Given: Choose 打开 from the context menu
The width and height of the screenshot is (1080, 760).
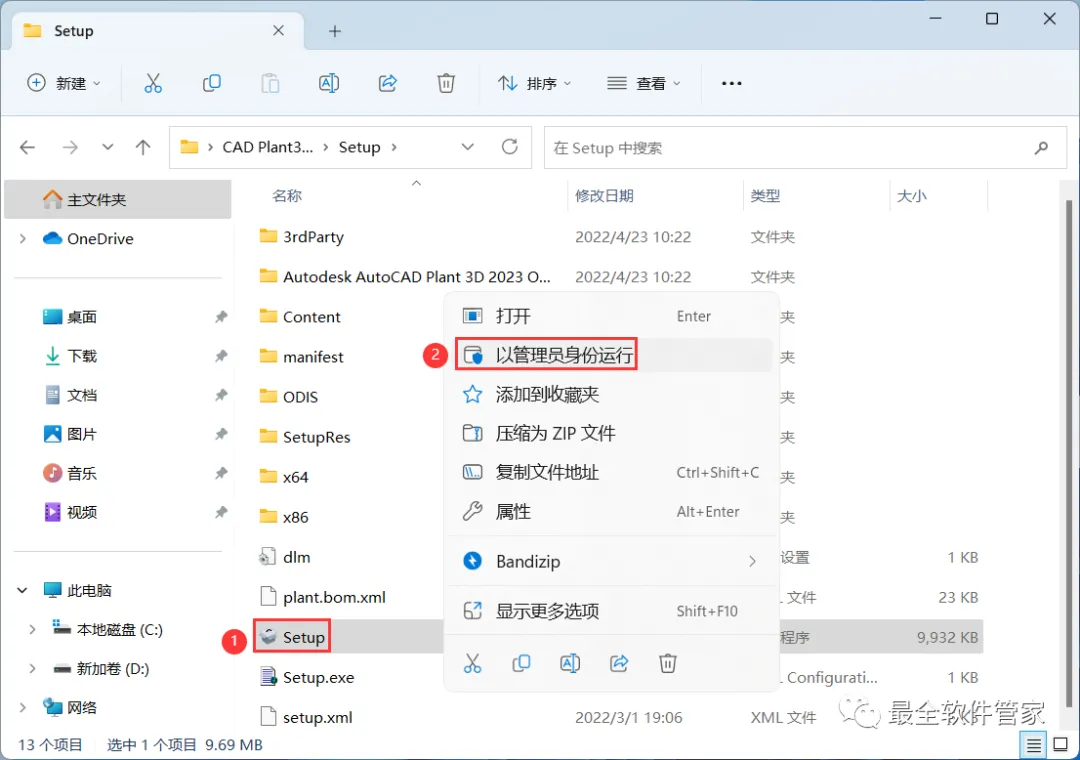Looking at the screenshot, I should (x=611, y=316).
